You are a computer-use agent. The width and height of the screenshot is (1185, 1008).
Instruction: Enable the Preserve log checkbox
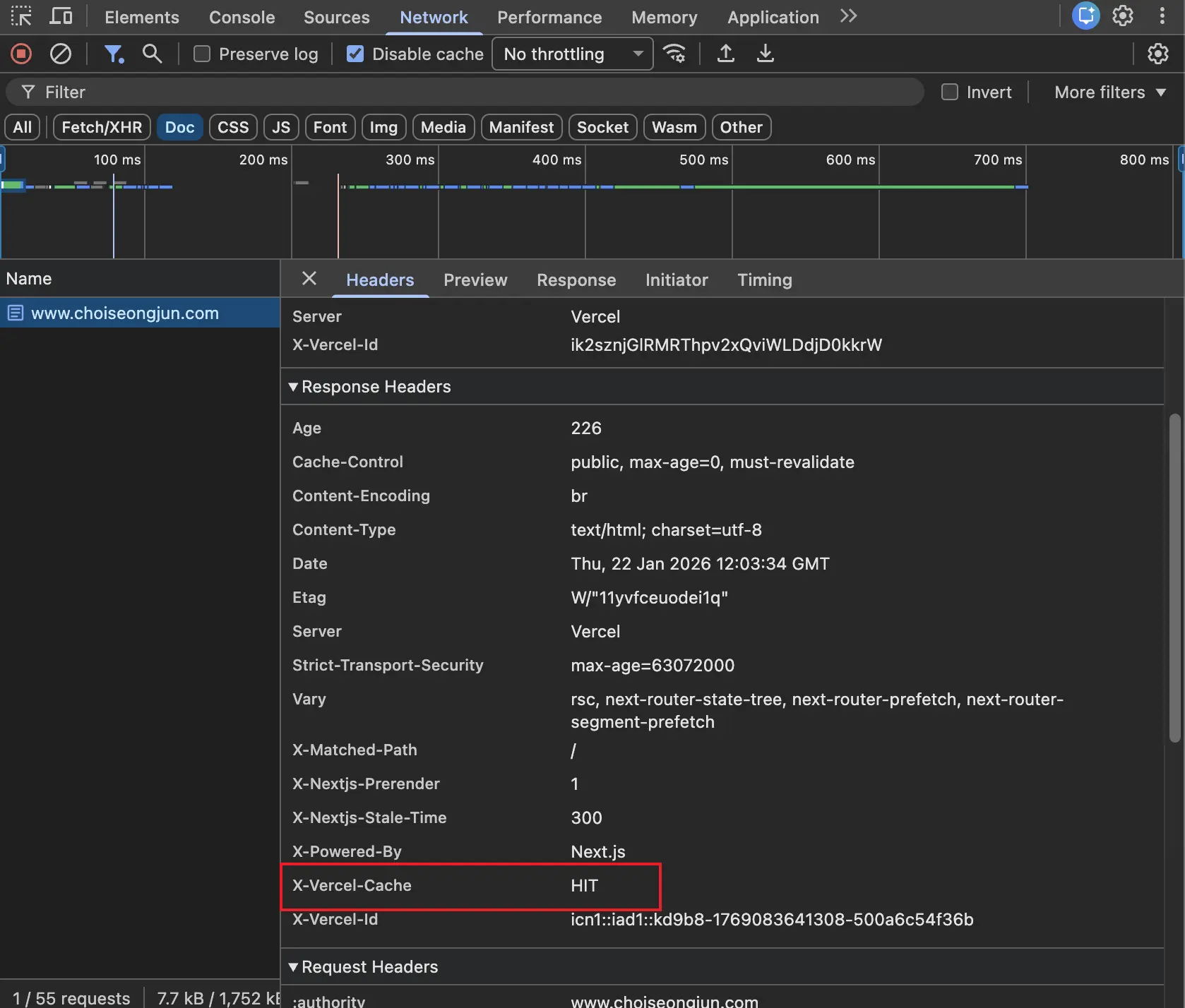[x=202, y=54]
